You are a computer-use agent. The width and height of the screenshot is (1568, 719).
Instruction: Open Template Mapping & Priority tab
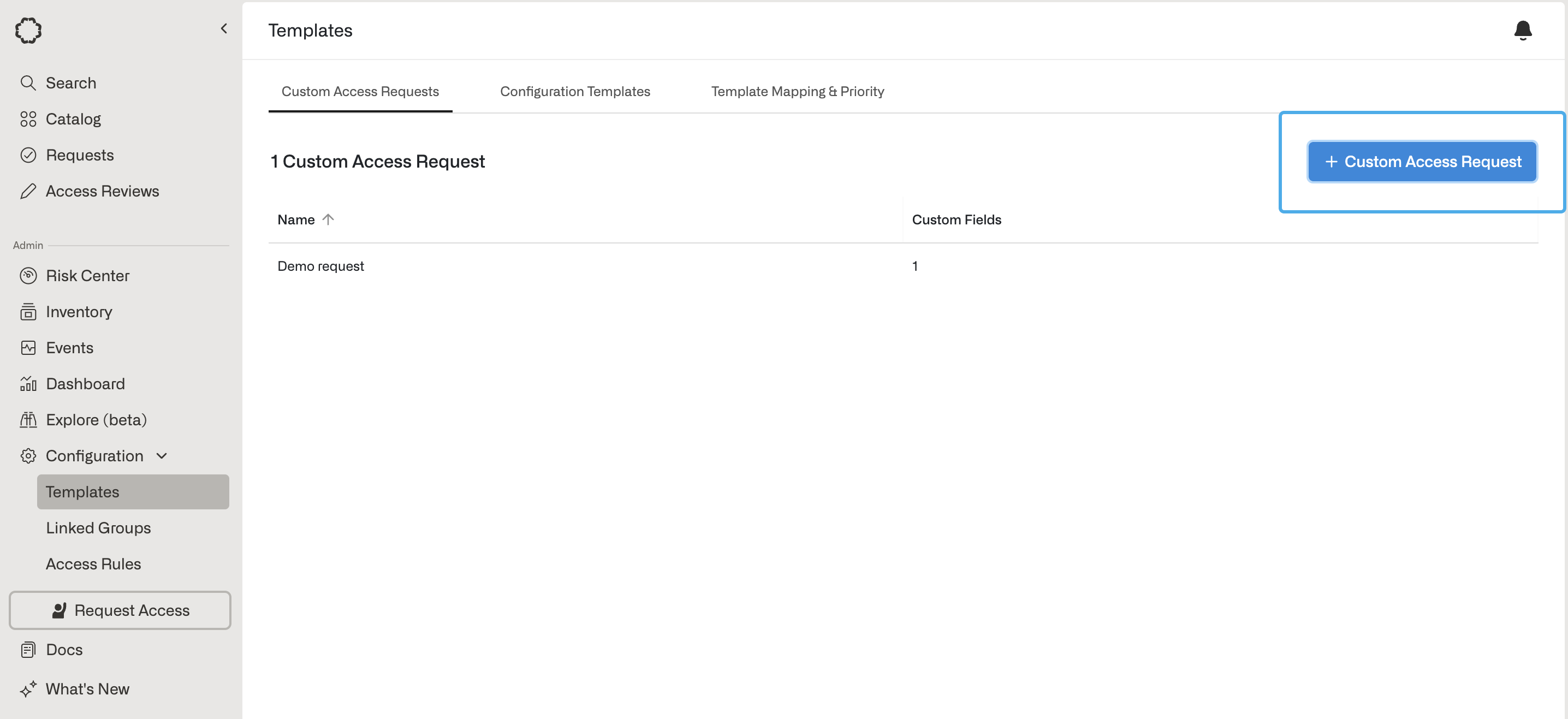point(798,91)
